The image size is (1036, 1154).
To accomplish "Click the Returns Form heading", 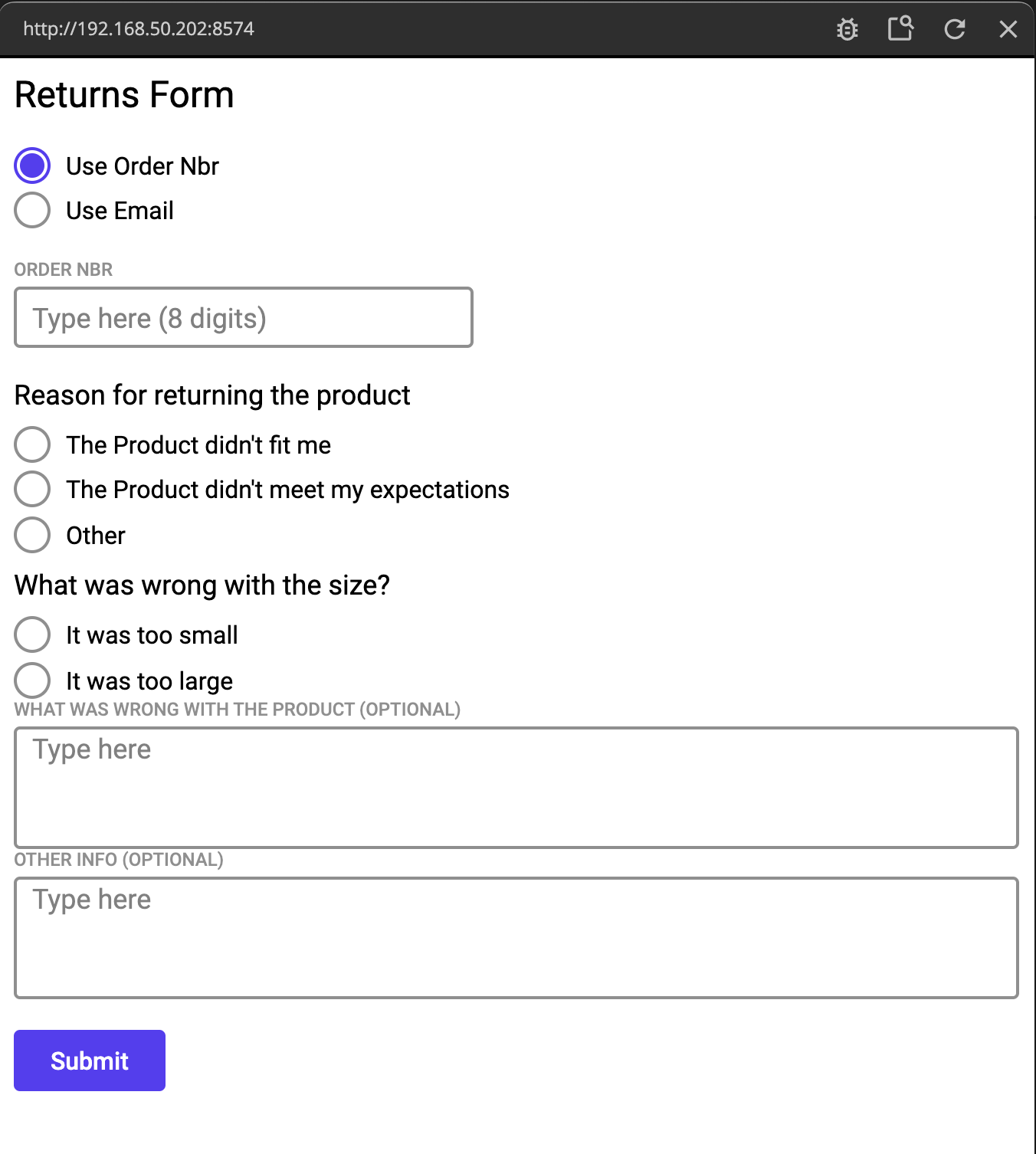I will 124,95.
